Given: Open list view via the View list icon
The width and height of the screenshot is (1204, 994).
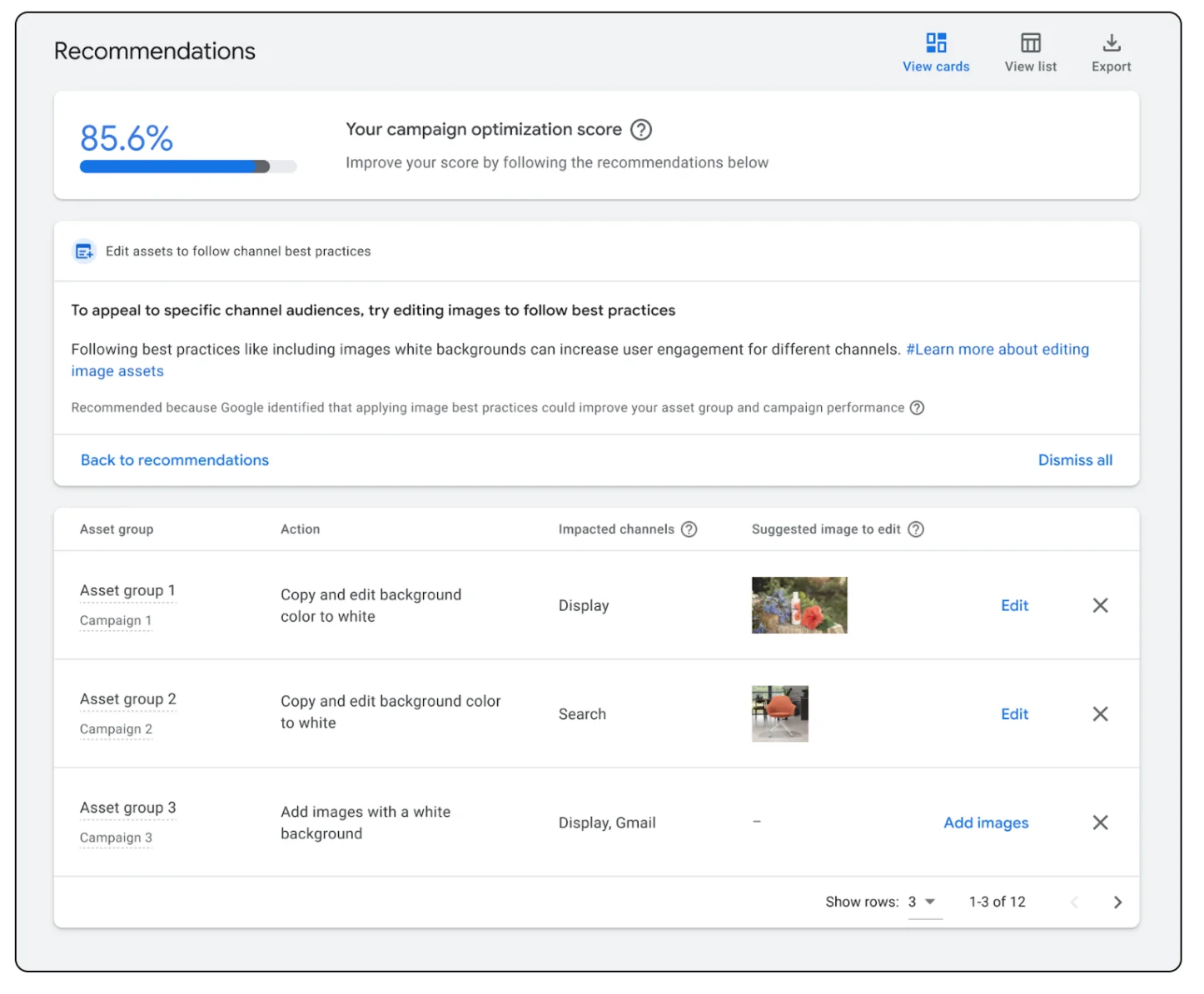Looking at the screenshot, I should tap(1030, 42).
